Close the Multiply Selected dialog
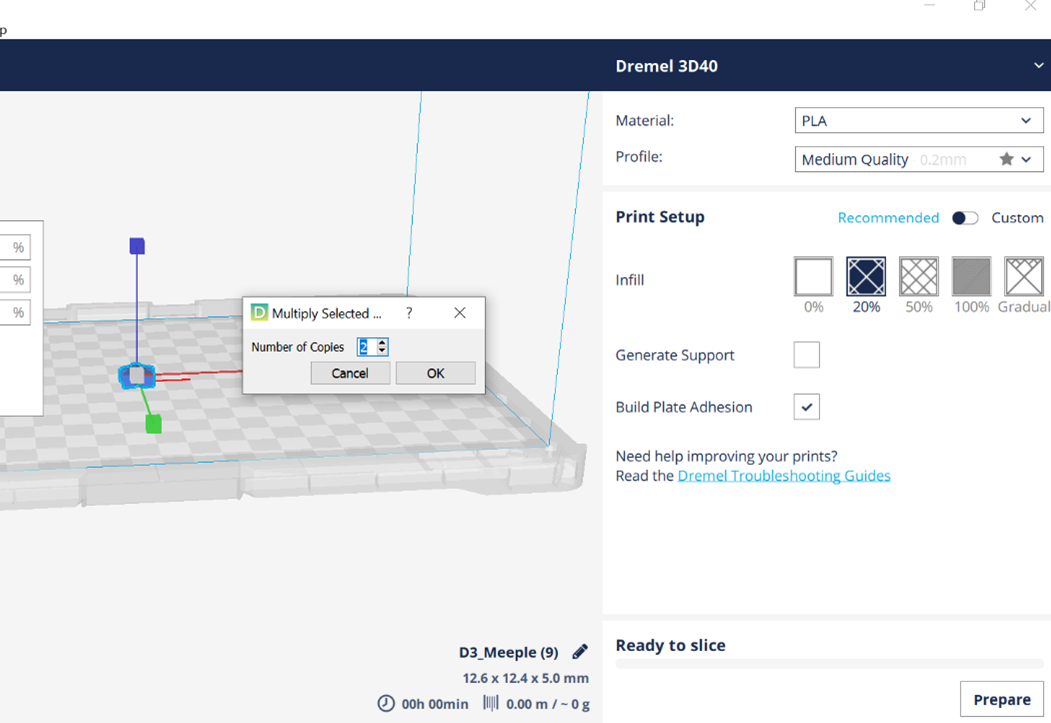Image resolution: width=1051 pixels, height=723 pixels. [x=460, y=313]
